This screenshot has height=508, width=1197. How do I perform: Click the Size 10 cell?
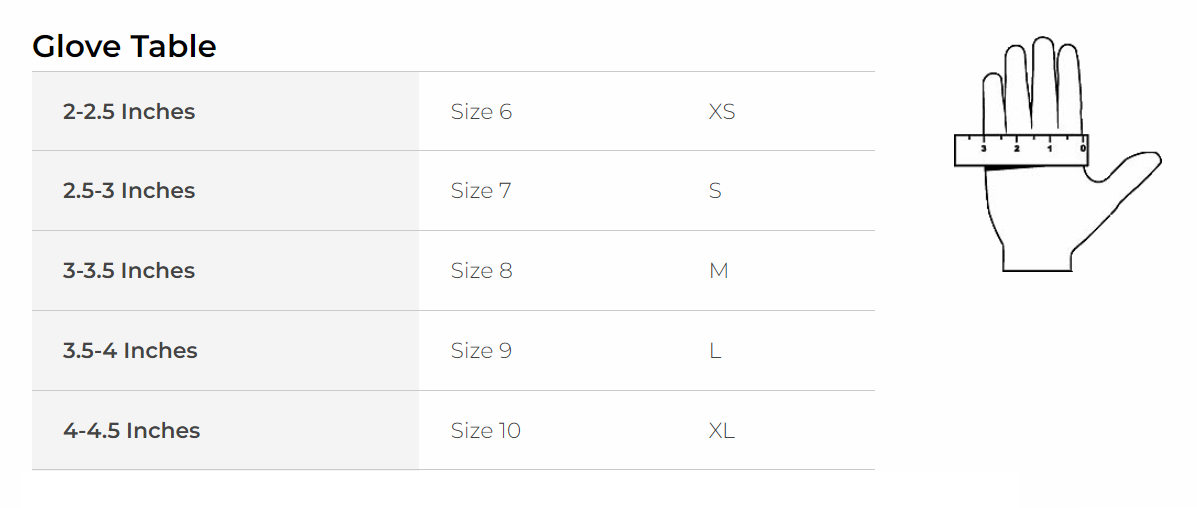(486, 431)
